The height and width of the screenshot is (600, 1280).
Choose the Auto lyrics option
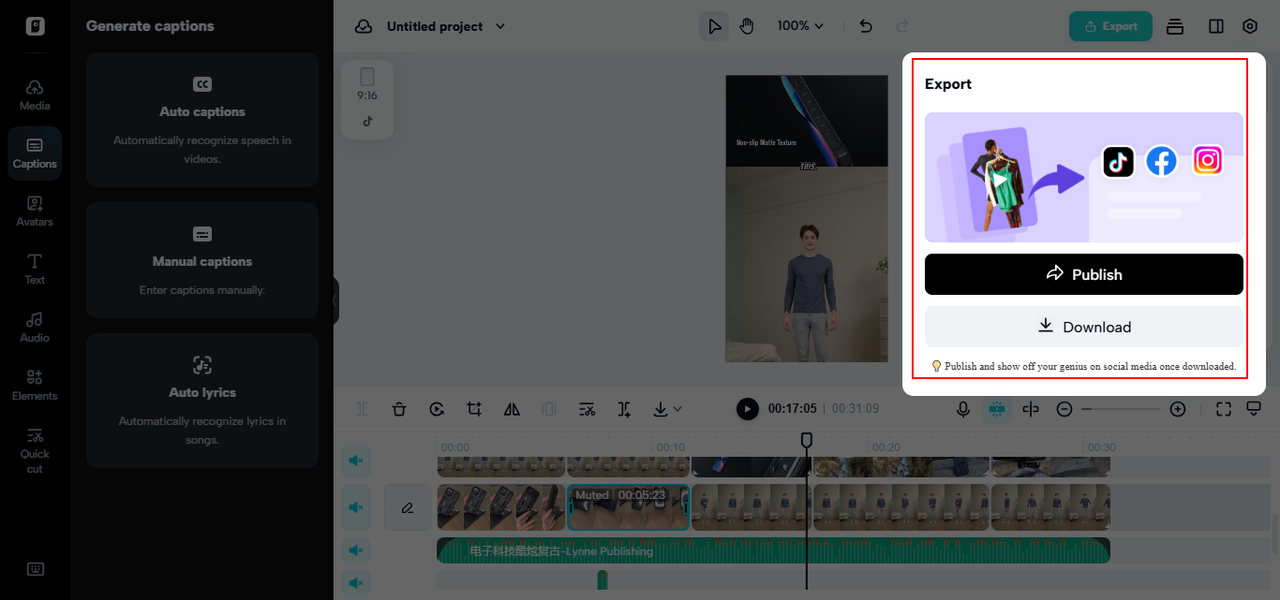tap(202, 400)
